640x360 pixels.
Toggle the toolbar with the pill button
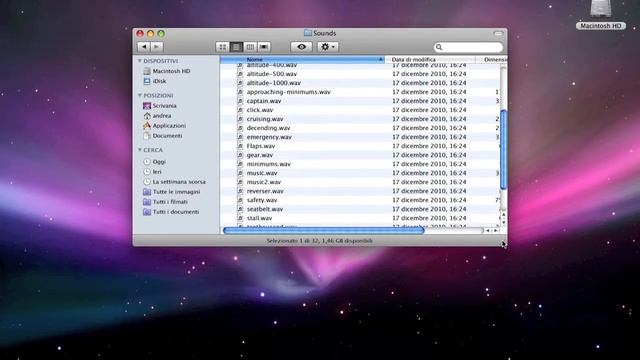click(498, 33)
